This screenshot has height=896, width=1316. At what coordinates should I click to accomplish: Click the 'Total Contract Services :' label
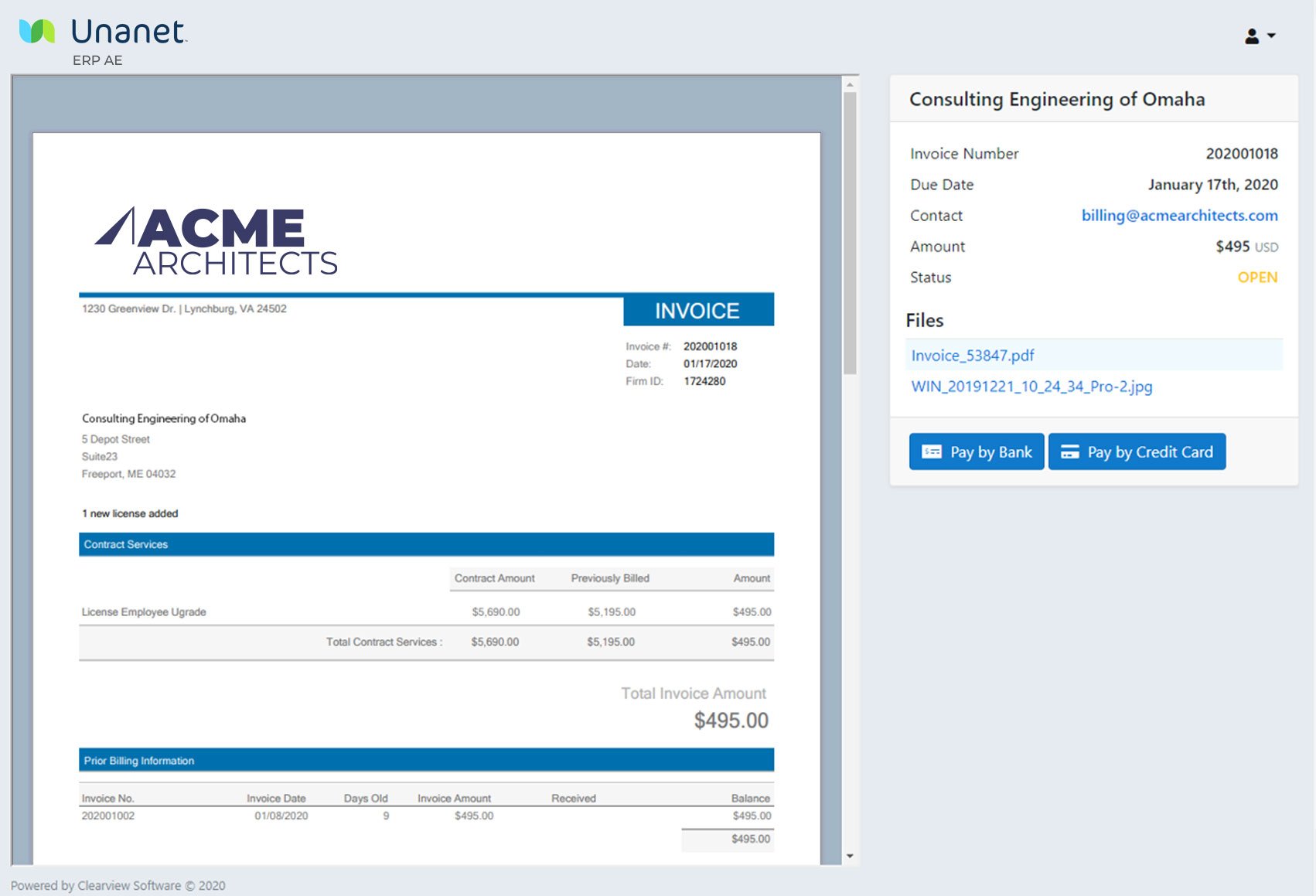point(384,642)
